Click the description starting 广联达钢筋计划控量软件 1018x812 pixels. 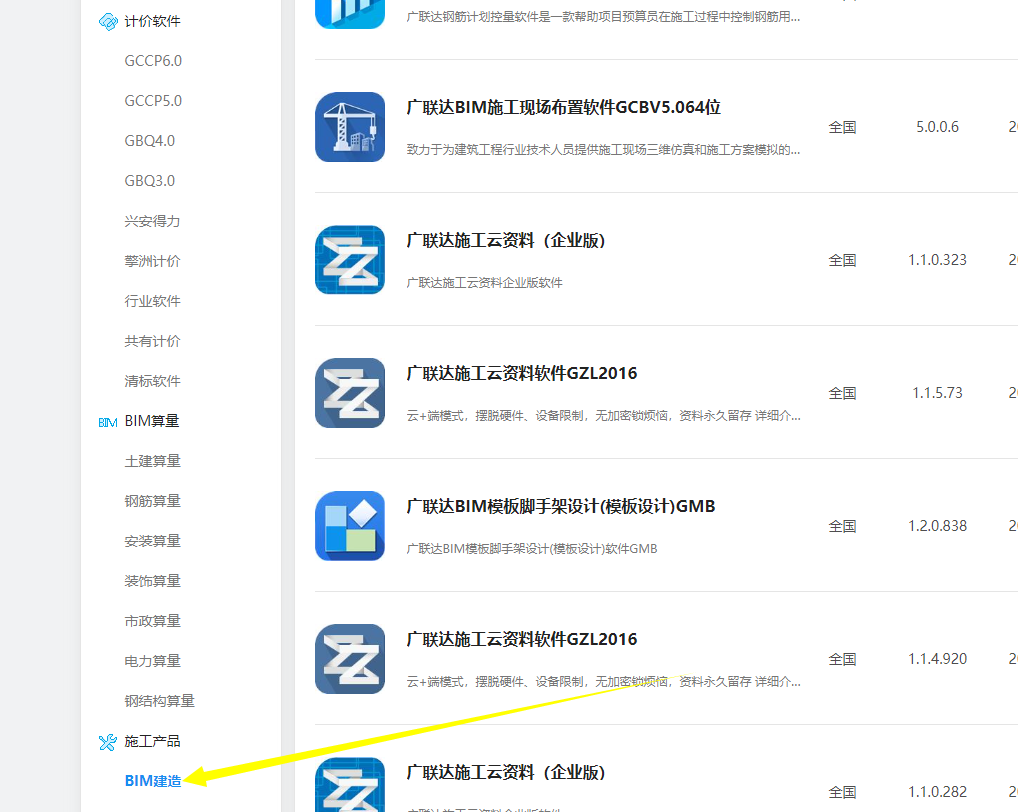pyautogui.click(x=603, y=17)
